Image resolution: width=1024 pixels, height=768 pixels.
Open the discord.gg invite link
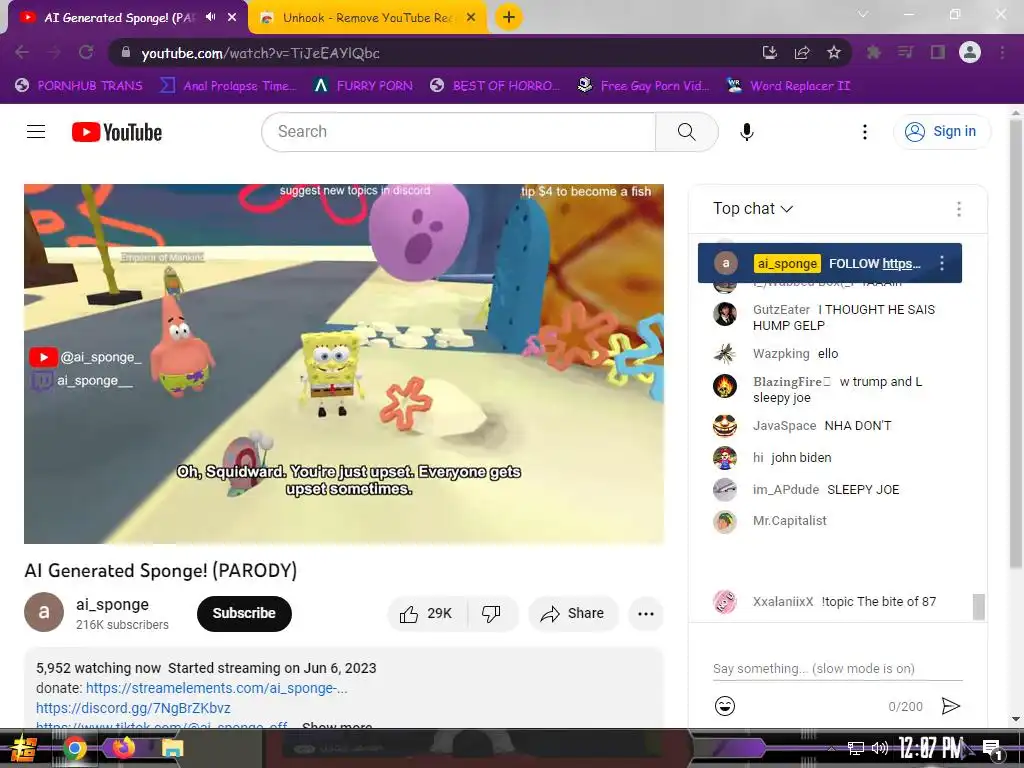(x=133, y=708)
